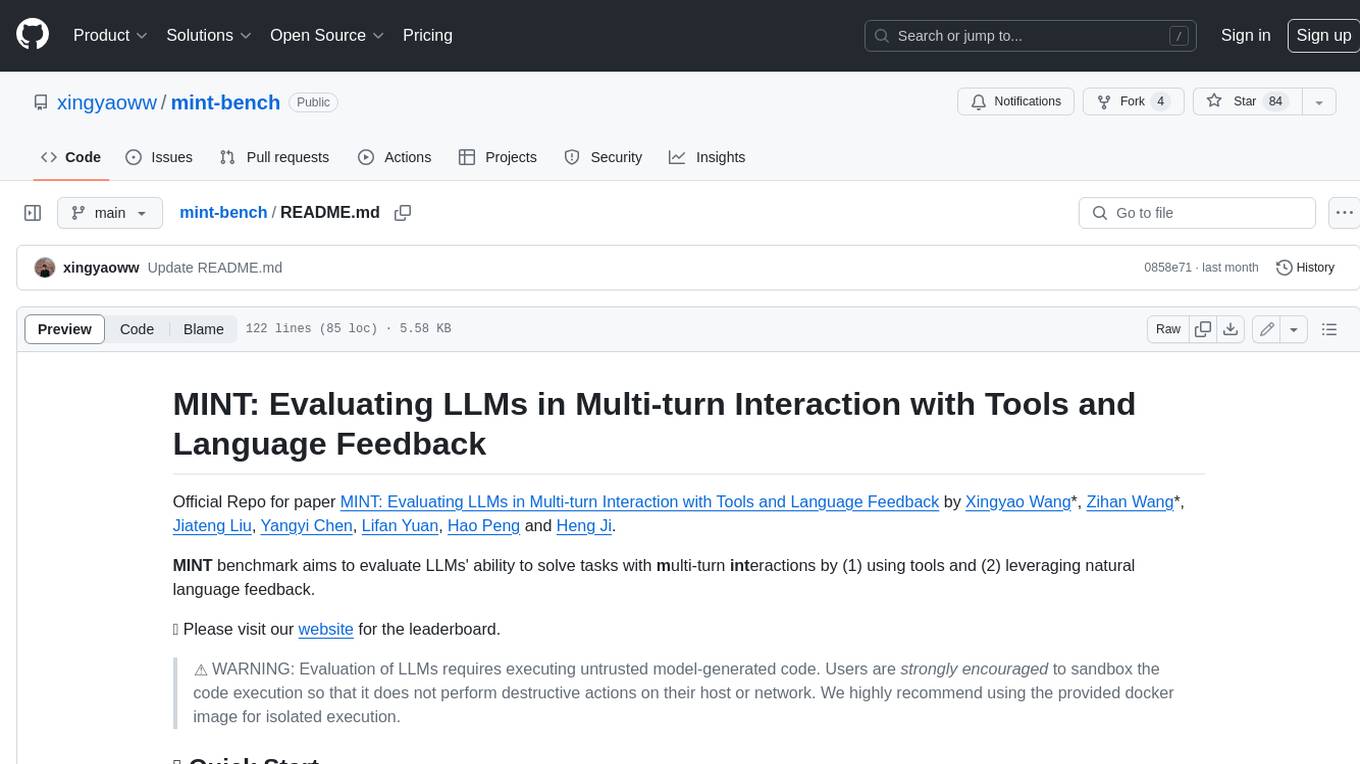Open the Update README.md commit message
The width and height of the screenshot is (1360, 764).
pos(215,267)
